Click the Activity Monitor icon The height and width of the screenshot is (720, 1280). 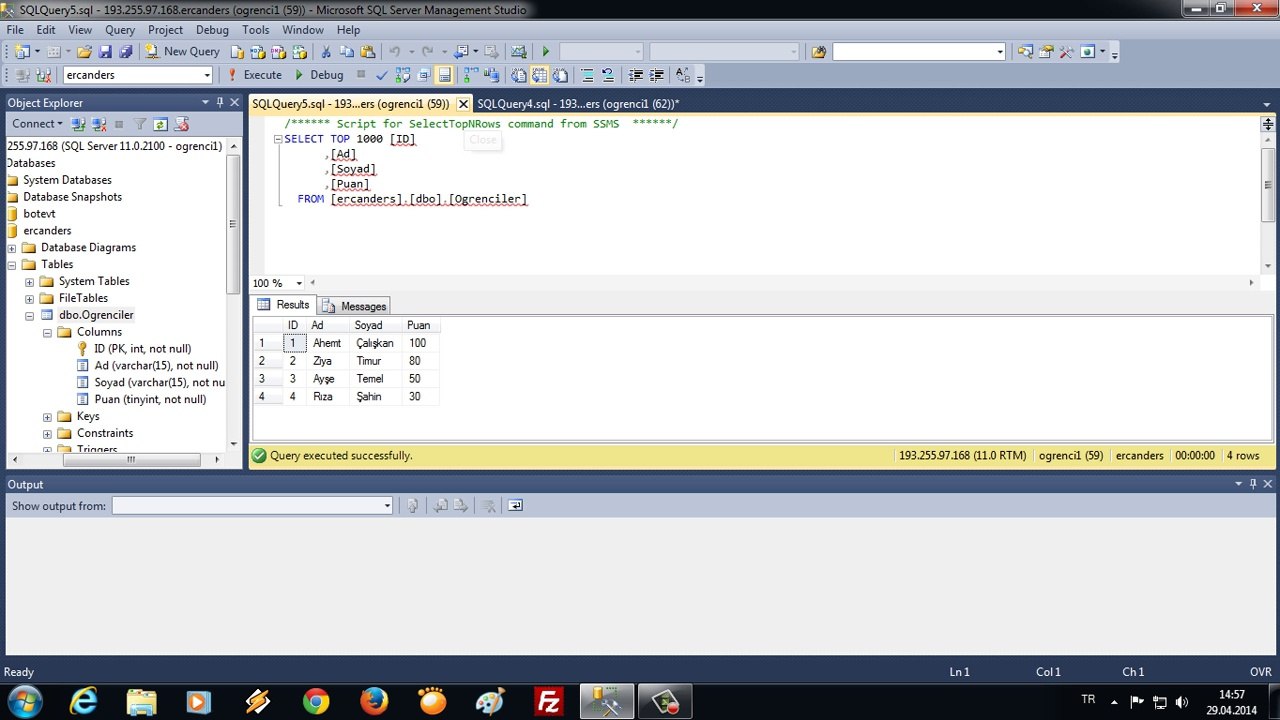tap(518, 51)
